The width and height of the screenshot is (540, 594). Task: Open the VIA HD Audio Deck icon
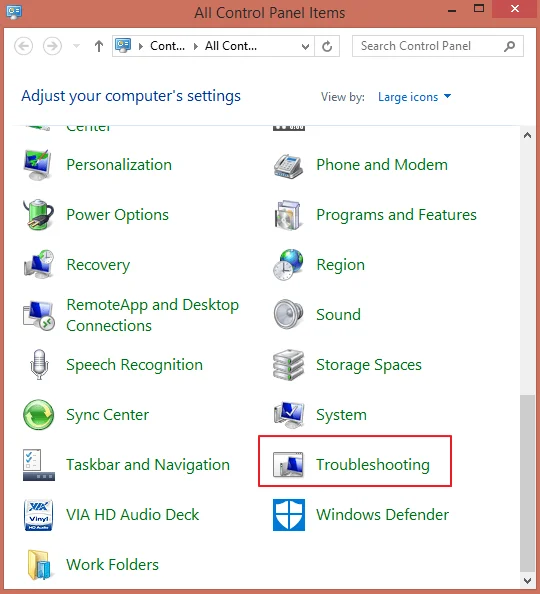coord(38,515)
